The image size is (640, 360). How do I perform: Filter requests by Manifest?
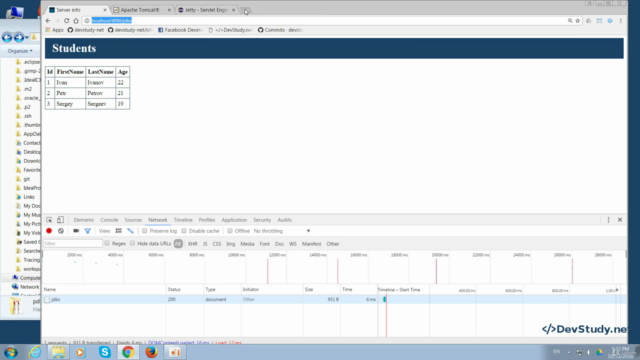[311, 244]
